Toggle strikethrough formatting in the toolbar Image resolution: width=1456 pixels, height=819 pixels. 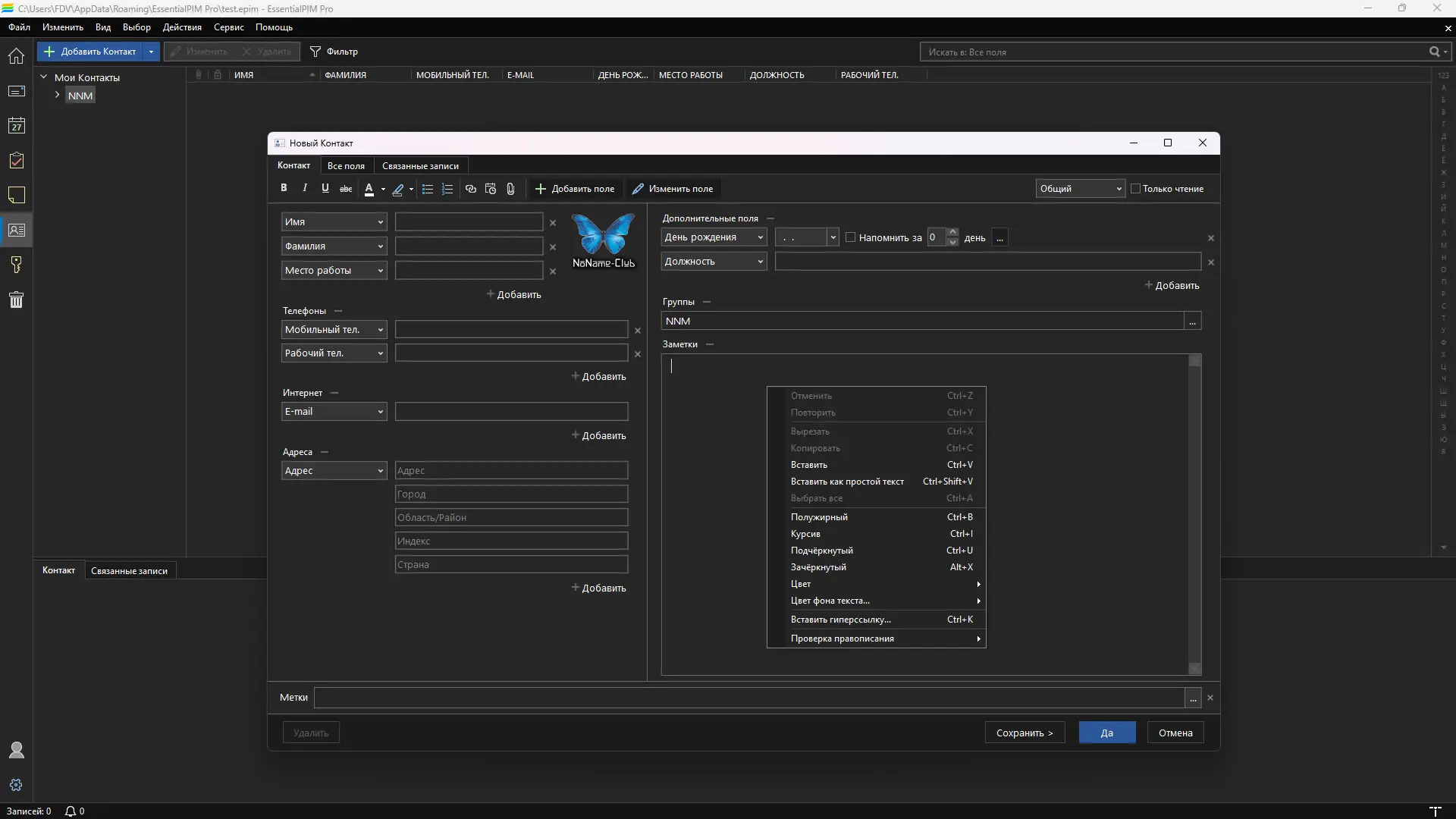tap(346, 189)
